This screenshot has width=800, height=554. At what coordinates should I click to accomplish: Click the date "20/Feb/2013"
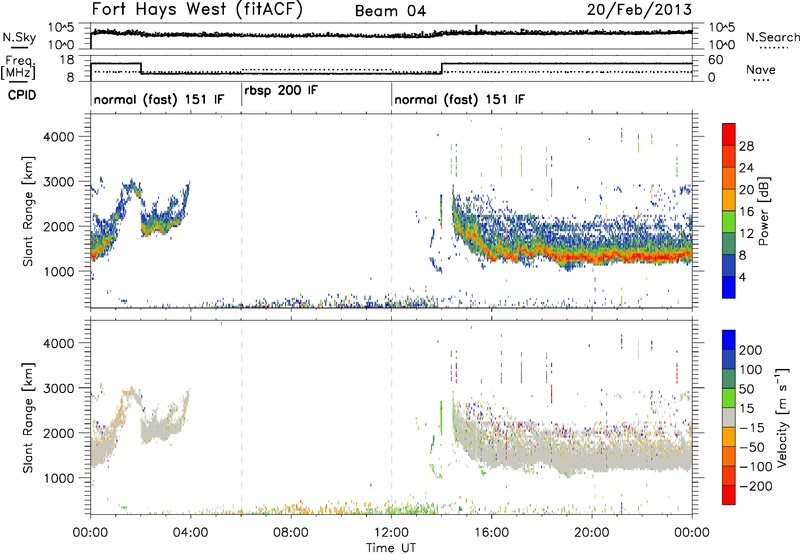[639, 10]
